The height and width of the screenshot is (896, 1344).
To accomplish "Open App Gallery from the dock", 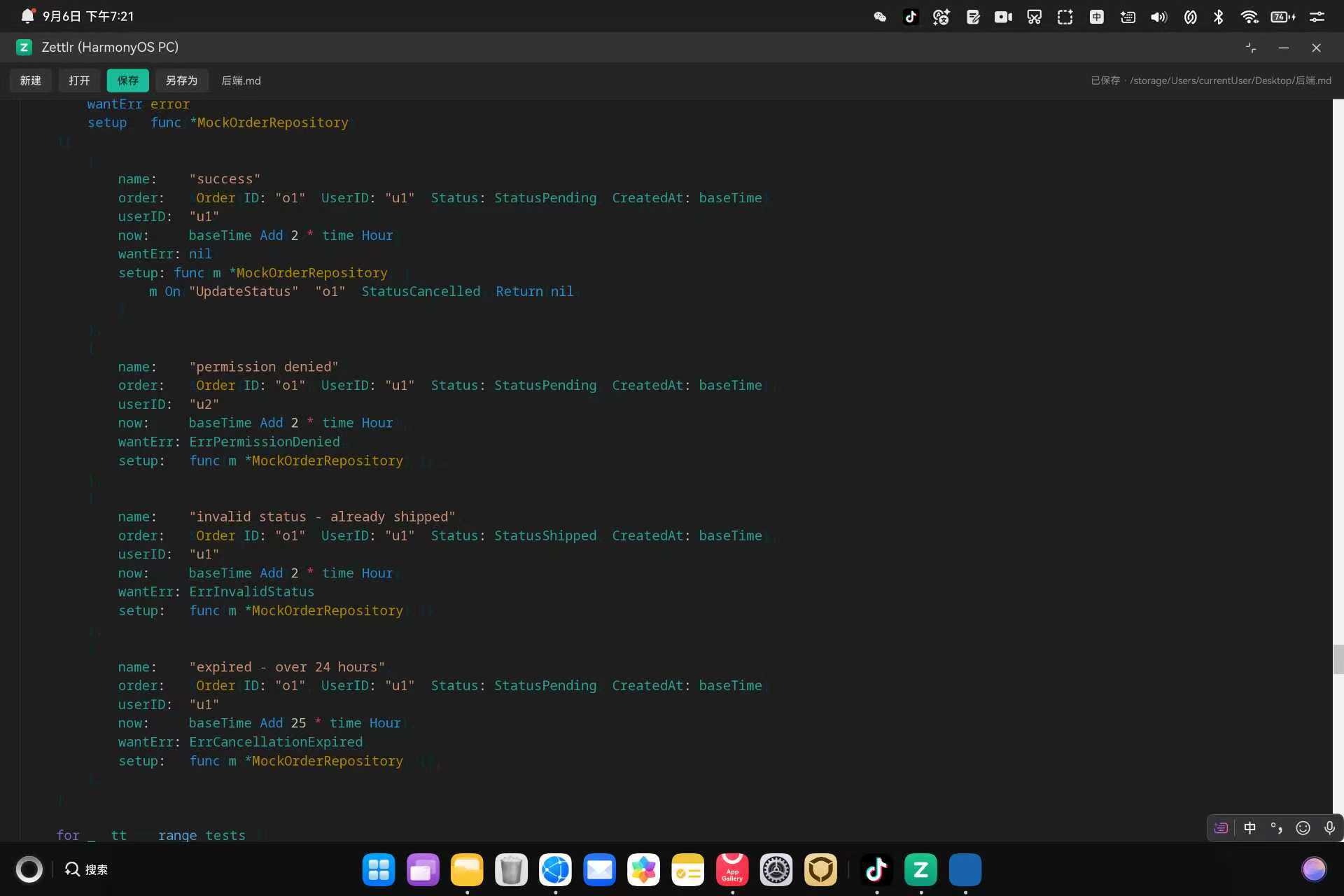I will [x=732, y=869].
